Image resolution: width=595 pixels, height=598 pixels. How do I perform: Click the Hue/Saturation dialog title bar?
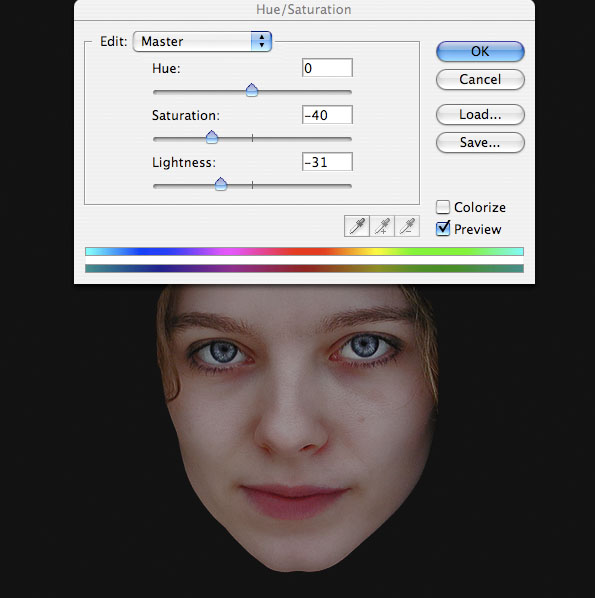304,10
